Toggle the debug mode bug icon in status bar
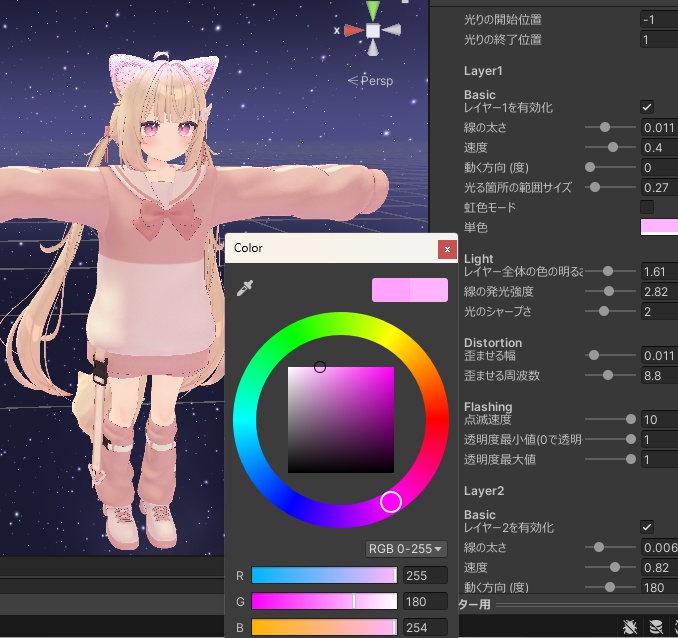This screenshot has height=638, width=678. 630,627
